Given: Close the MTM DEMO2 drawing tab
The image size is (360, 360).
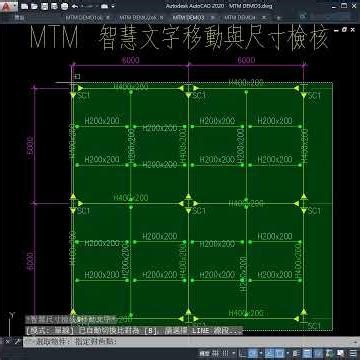Looking at the screenshot, I should (161, 17).
